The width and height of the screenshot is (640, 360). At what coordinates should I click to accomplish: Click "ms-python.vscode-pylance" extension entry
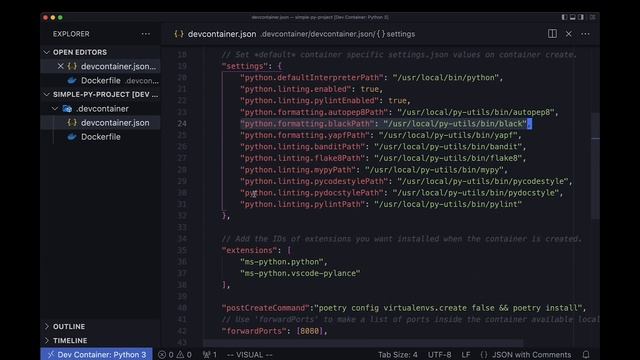300,273
